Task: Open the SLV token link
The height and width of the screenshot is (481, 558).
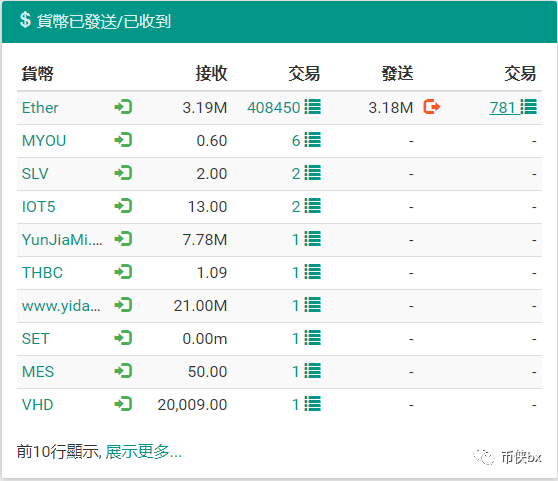Action: [35, 174]
